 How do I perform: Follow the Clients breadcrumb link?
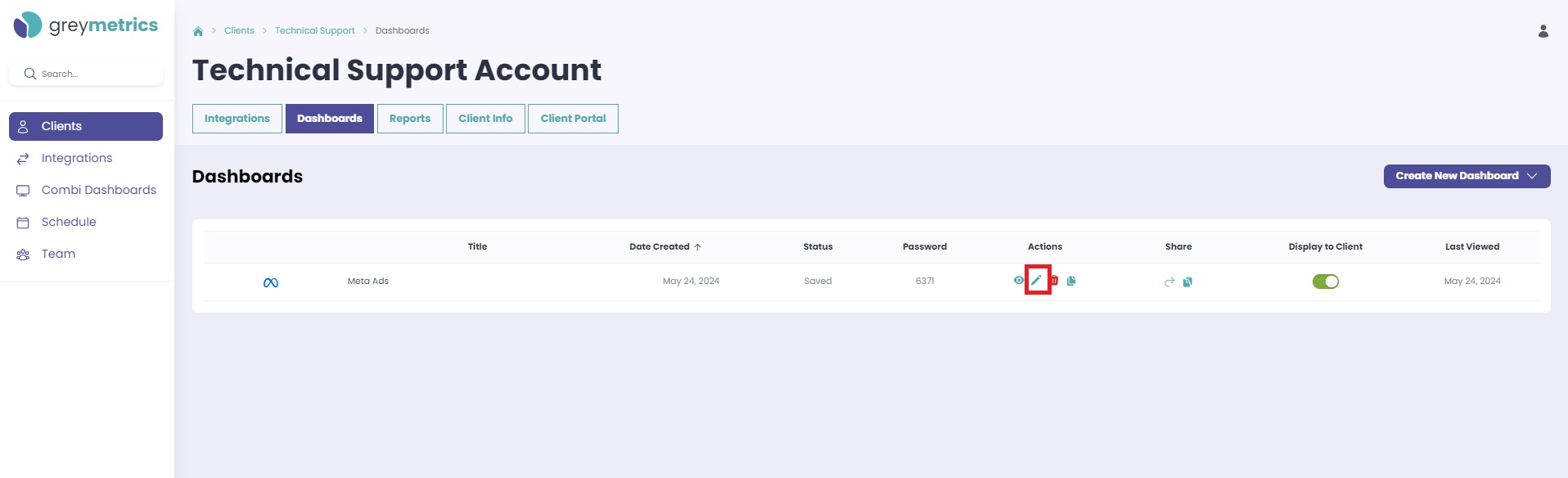(239, 31)
